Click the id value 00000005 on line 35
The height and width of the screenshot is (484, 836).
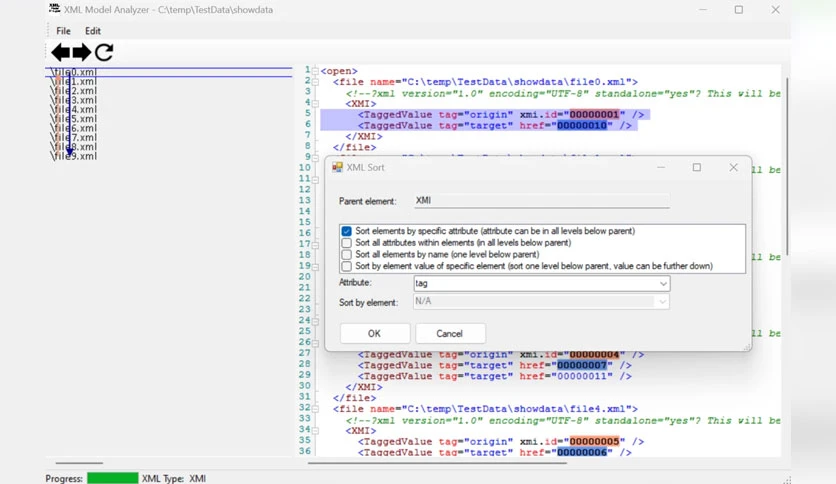(594, 441)
